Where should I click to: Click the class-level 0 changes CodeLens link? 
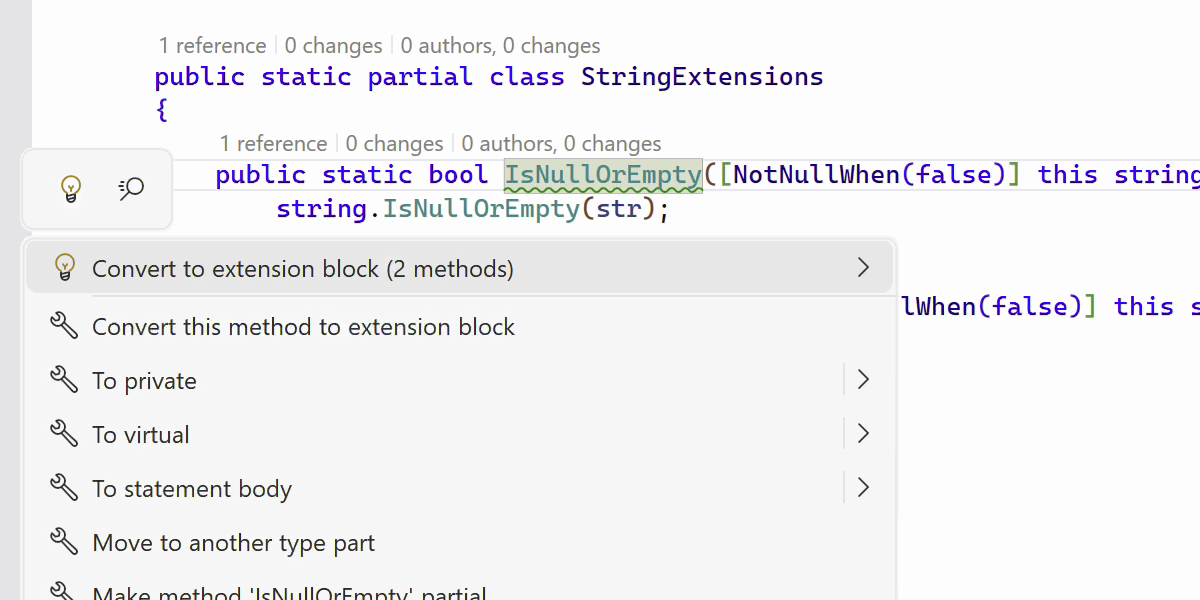333,46
